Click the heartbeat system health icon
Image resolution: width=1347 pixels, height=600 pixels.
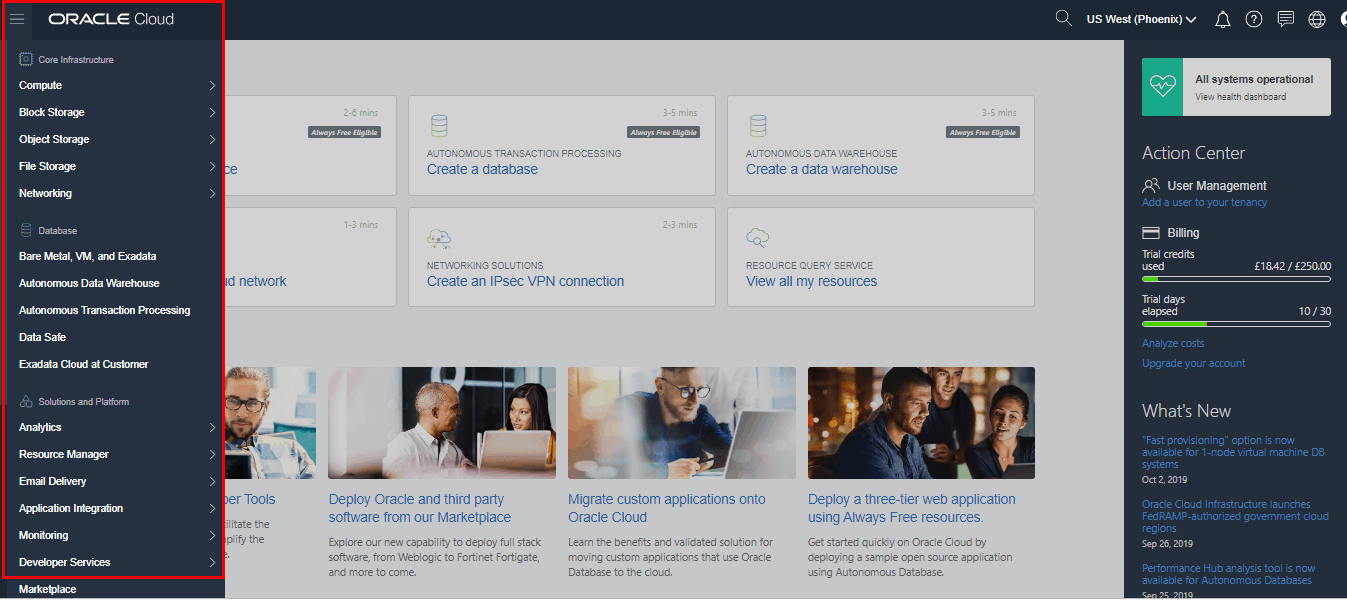point(1163,87)
